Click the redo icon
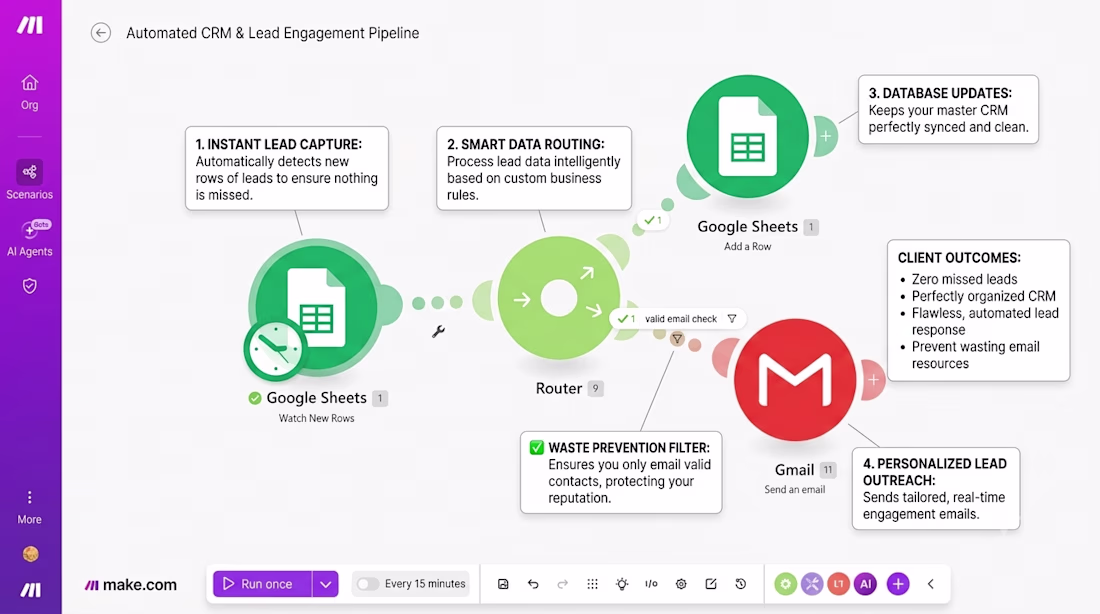Screen dimensions: 1100x614 click(563, 584)
